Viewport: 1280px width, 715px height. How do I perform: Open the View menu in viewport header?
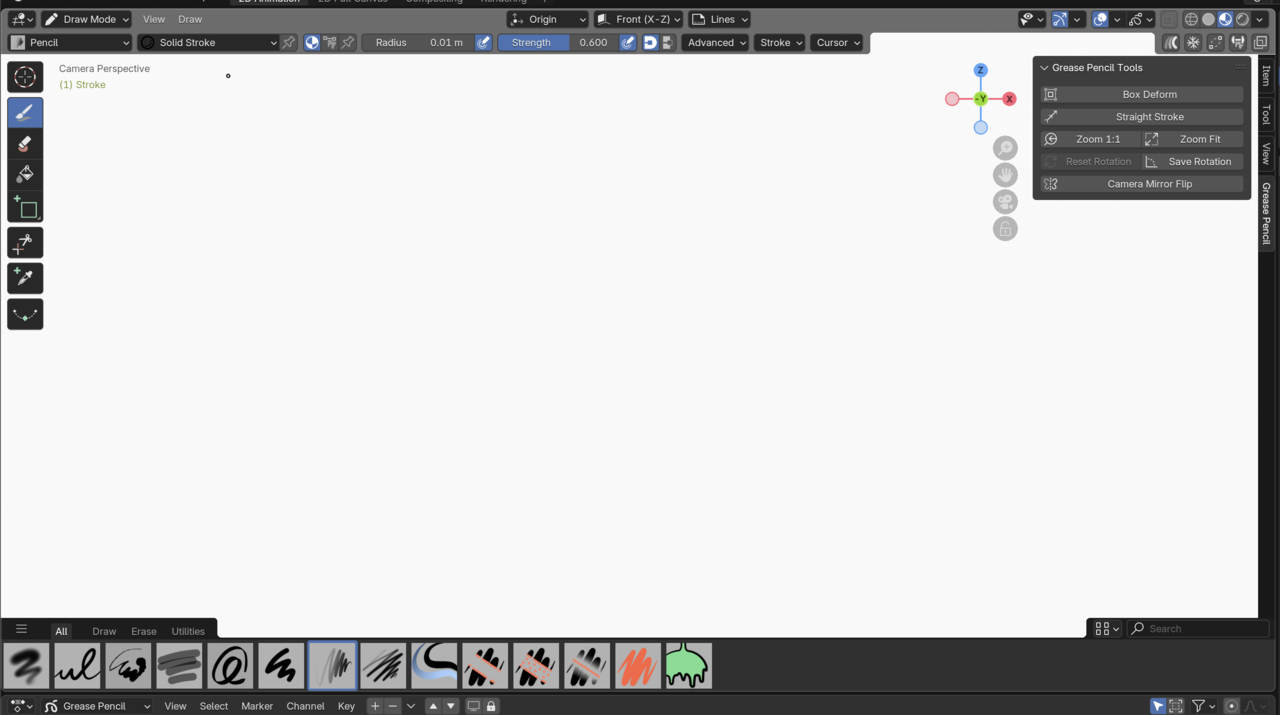(153, 19)
